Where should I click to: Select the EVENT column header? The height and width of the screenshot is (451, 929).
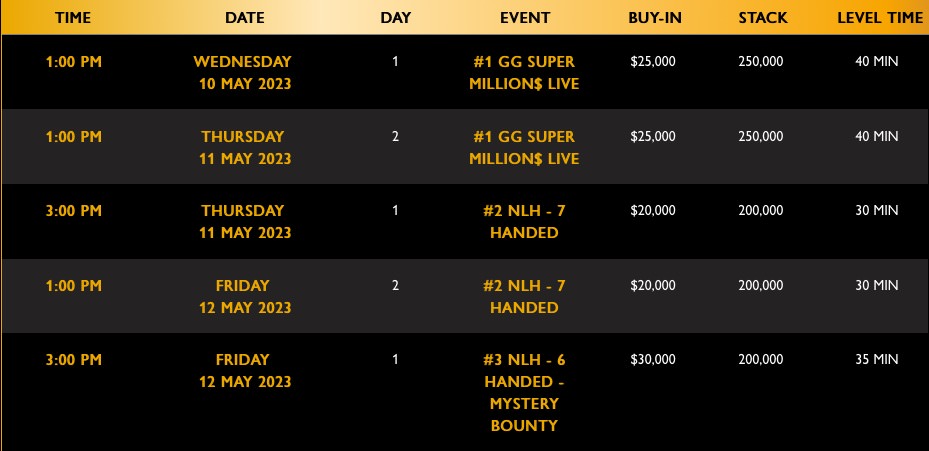click(525, 18)
